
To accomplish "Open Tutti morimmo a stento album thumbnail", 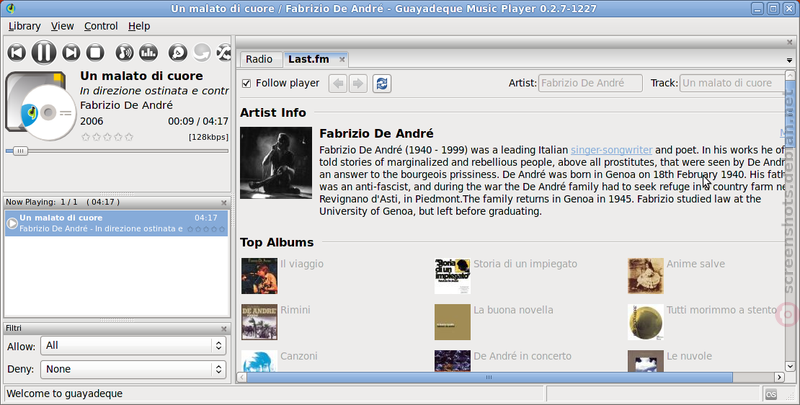I will (x=645, y=322).
